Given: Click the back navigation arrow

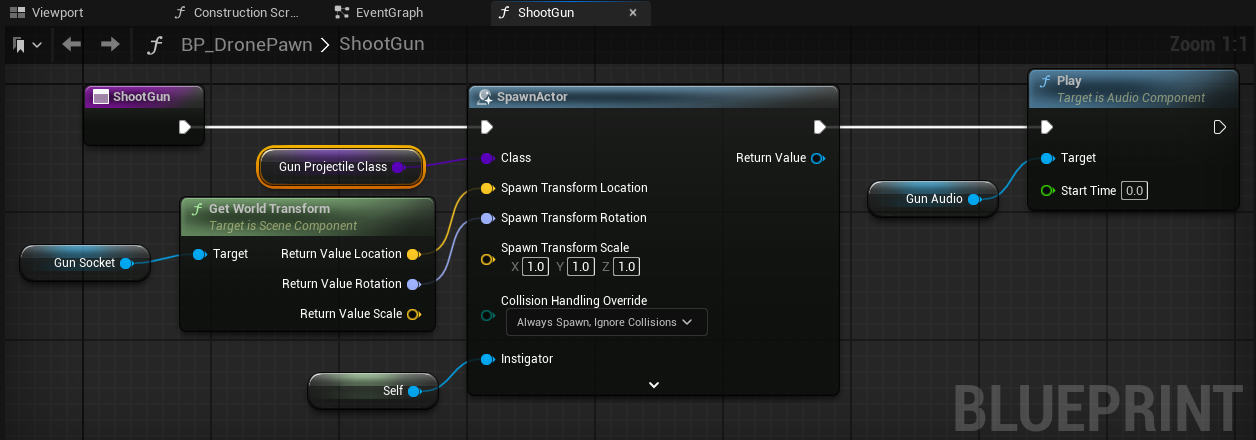Looking at the screenshot, I should point(71,45).
